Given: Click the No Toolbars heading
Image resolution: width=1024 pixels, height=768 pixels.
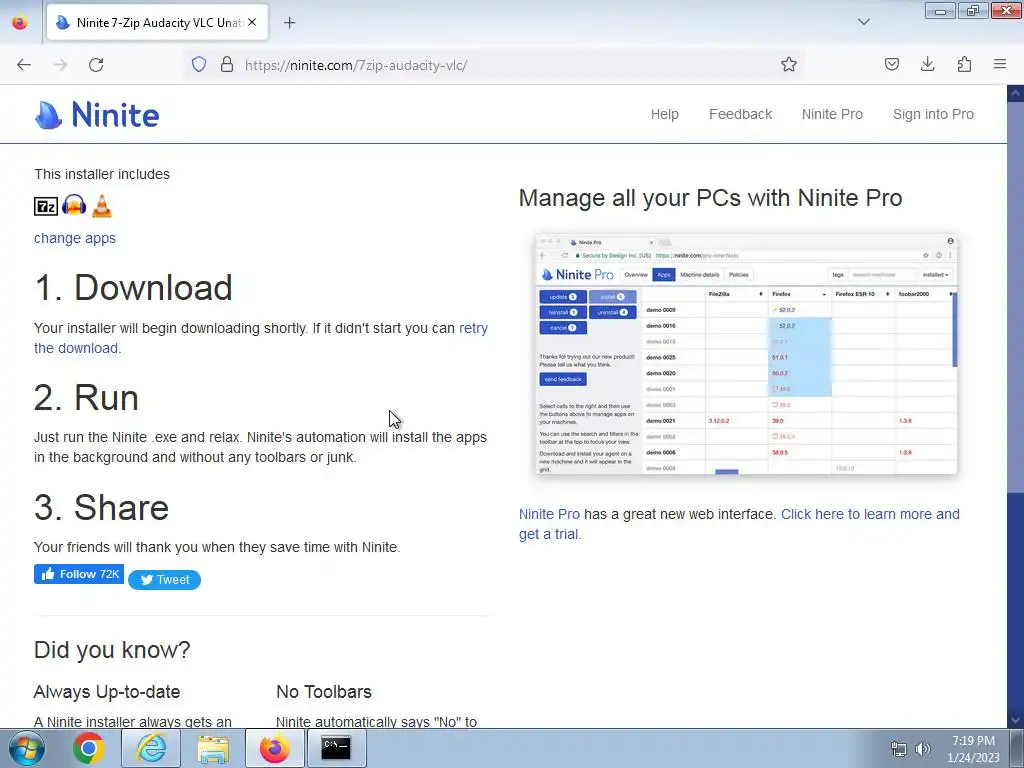Looking at the screenshot, I should (324, 692).
